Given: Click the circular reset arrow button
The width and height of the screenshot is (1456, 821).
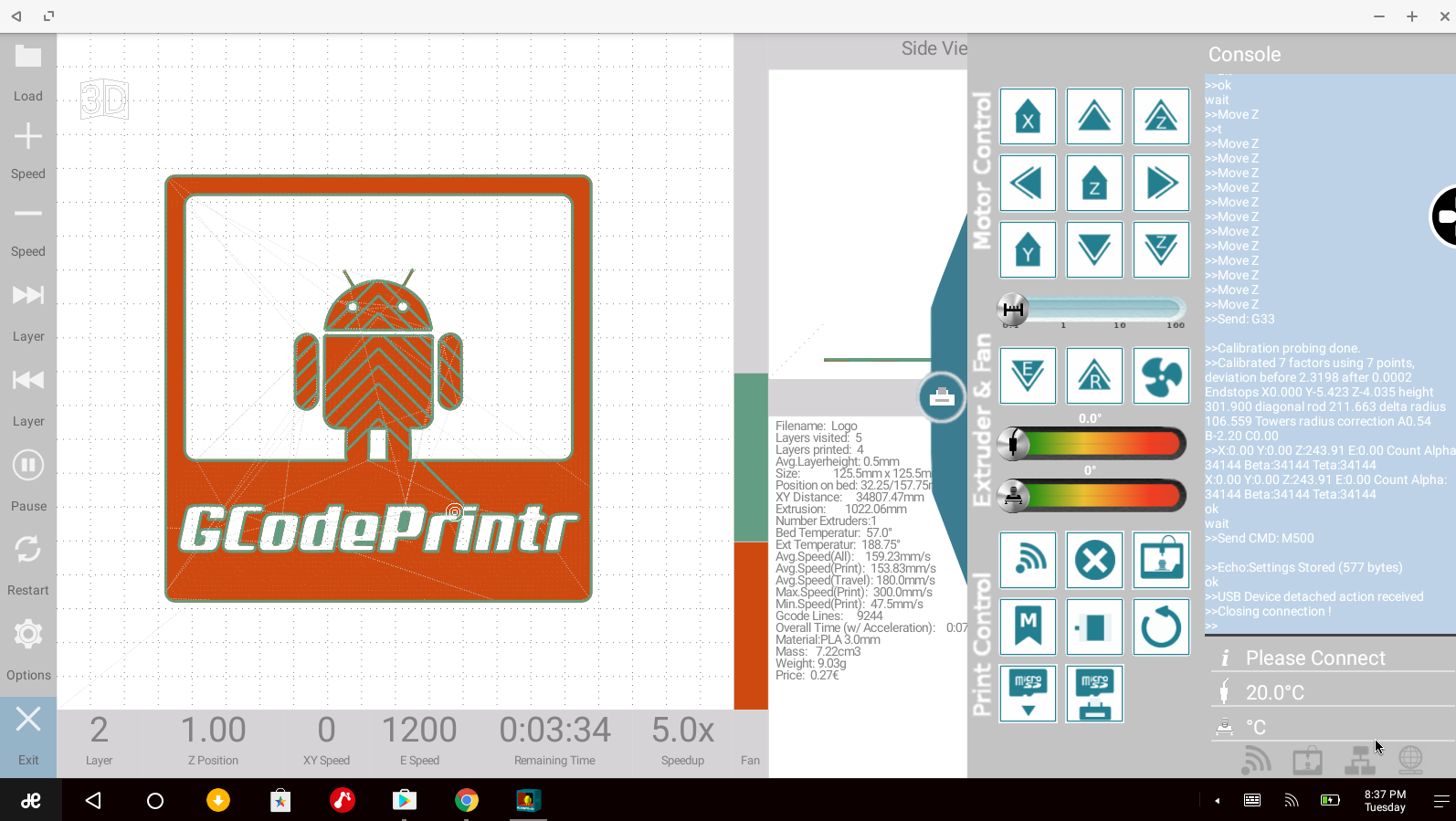Looking at the screenshot, I should [x=1161, y=626].
